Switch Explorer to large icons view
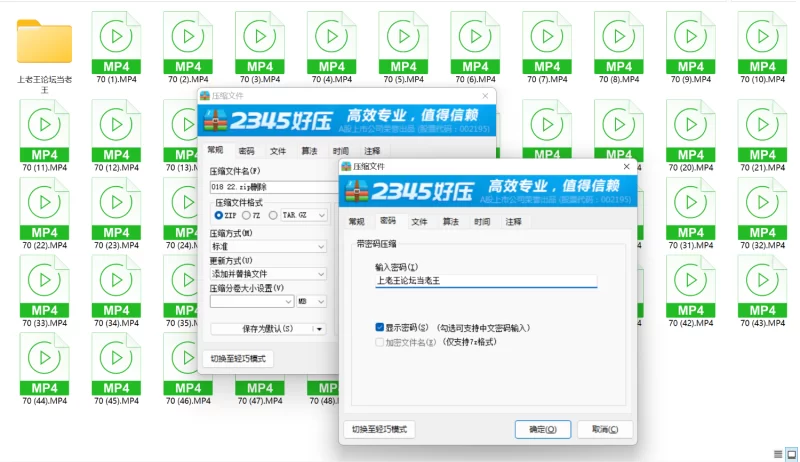Image resolution: width=800 pixels, height=462 pixels. [792, 454]
